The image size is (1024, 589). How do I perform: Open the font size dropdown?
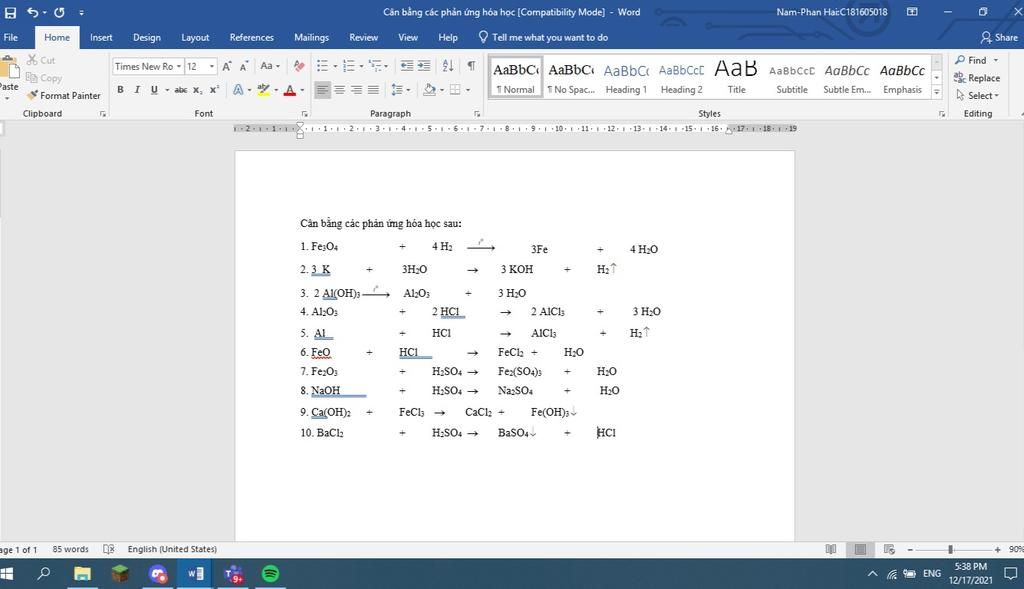(x=212, y=66)
